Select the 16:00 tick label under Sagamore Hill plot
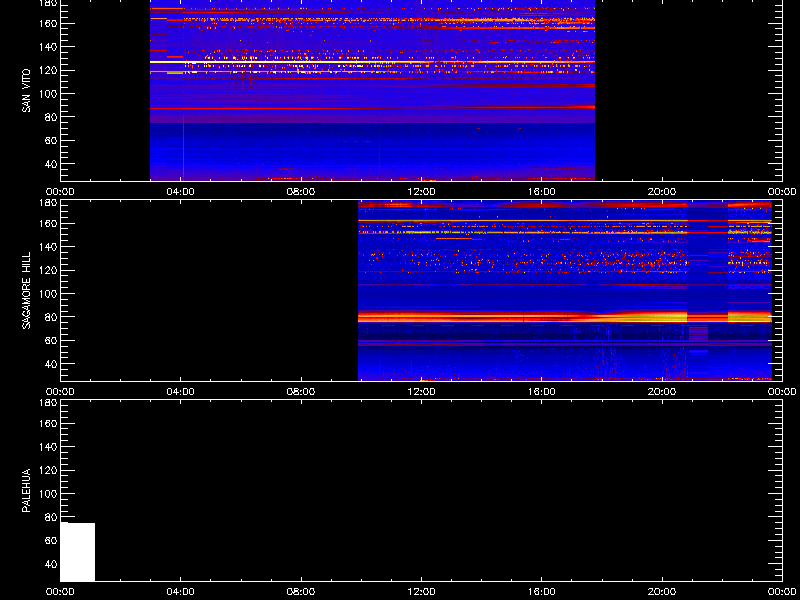800x600 pixels. [542, 392]
